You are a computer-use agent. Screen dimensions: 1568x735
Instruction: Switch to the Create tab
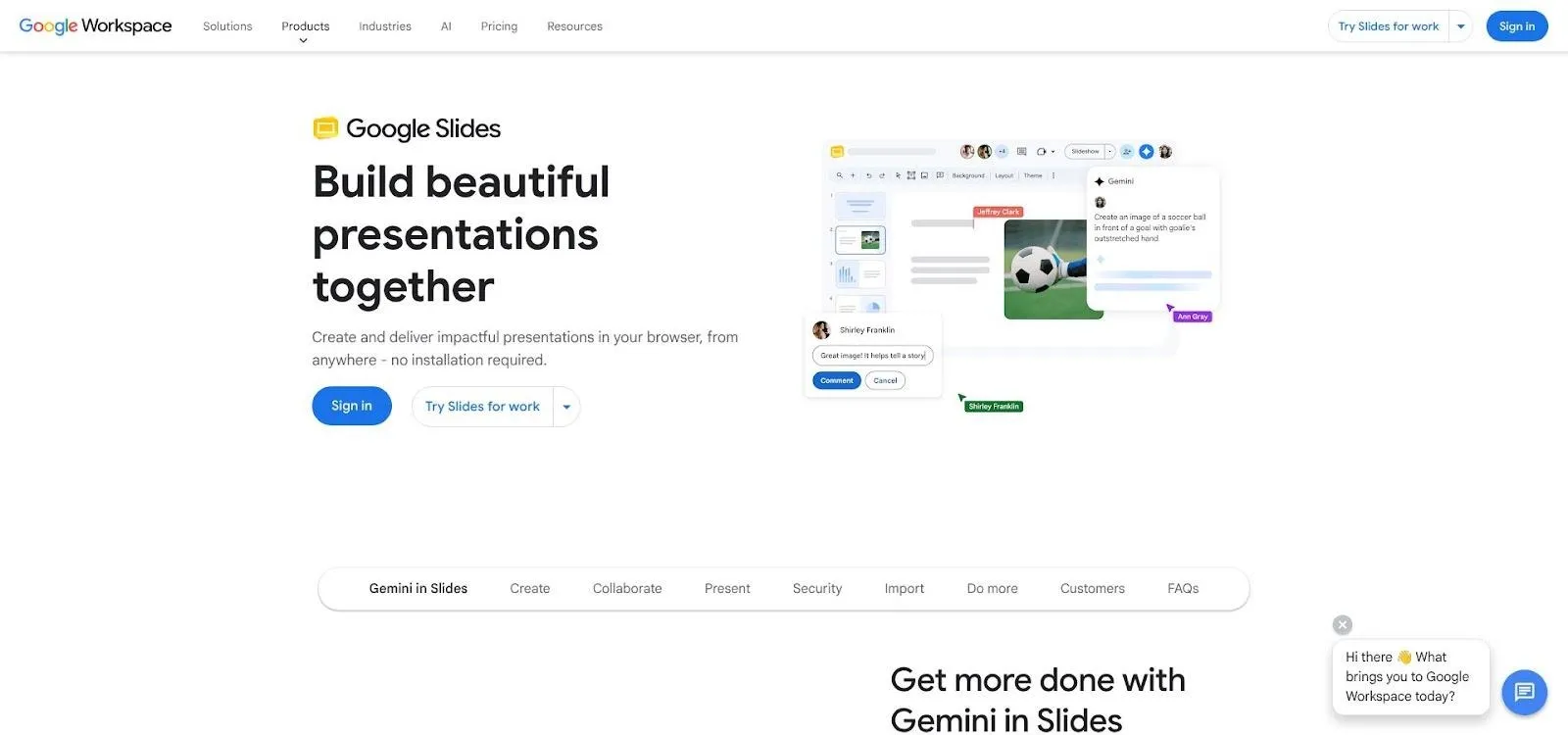coord(530,589)
